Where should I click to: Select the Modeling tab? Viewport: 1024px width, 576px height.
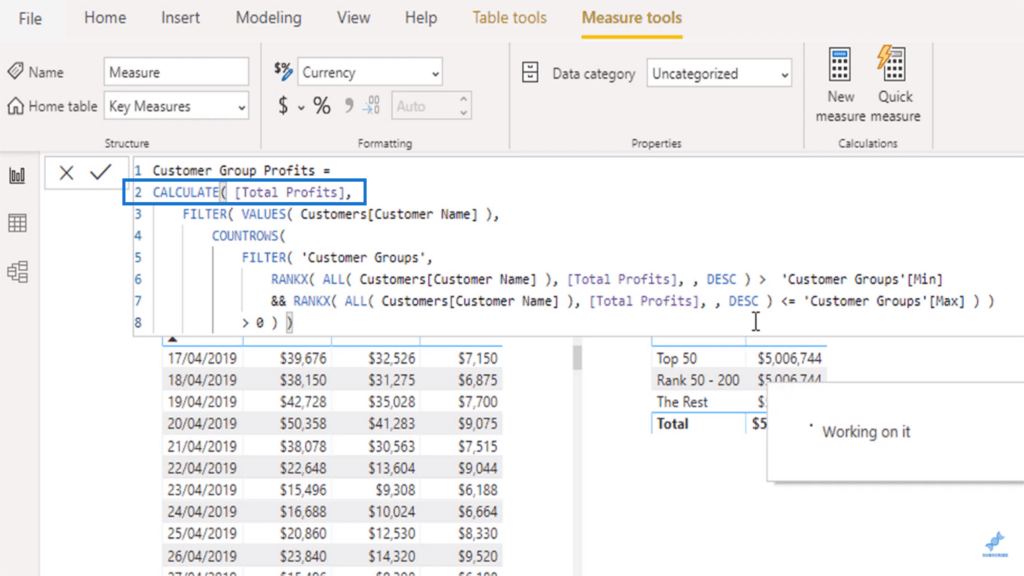(x=268, y=18)
